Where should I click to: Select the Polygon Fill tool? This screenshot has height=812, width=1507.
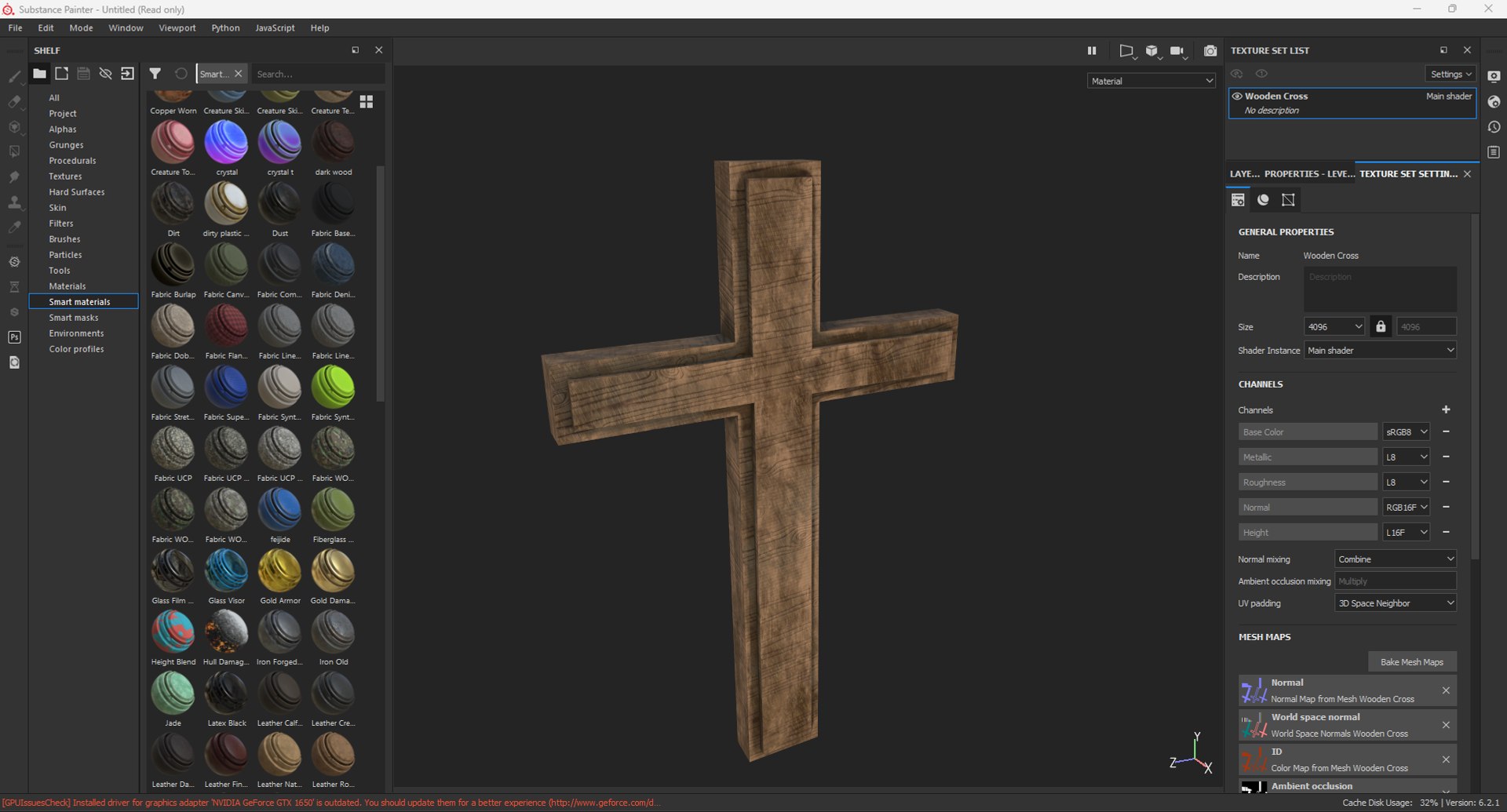14,151
